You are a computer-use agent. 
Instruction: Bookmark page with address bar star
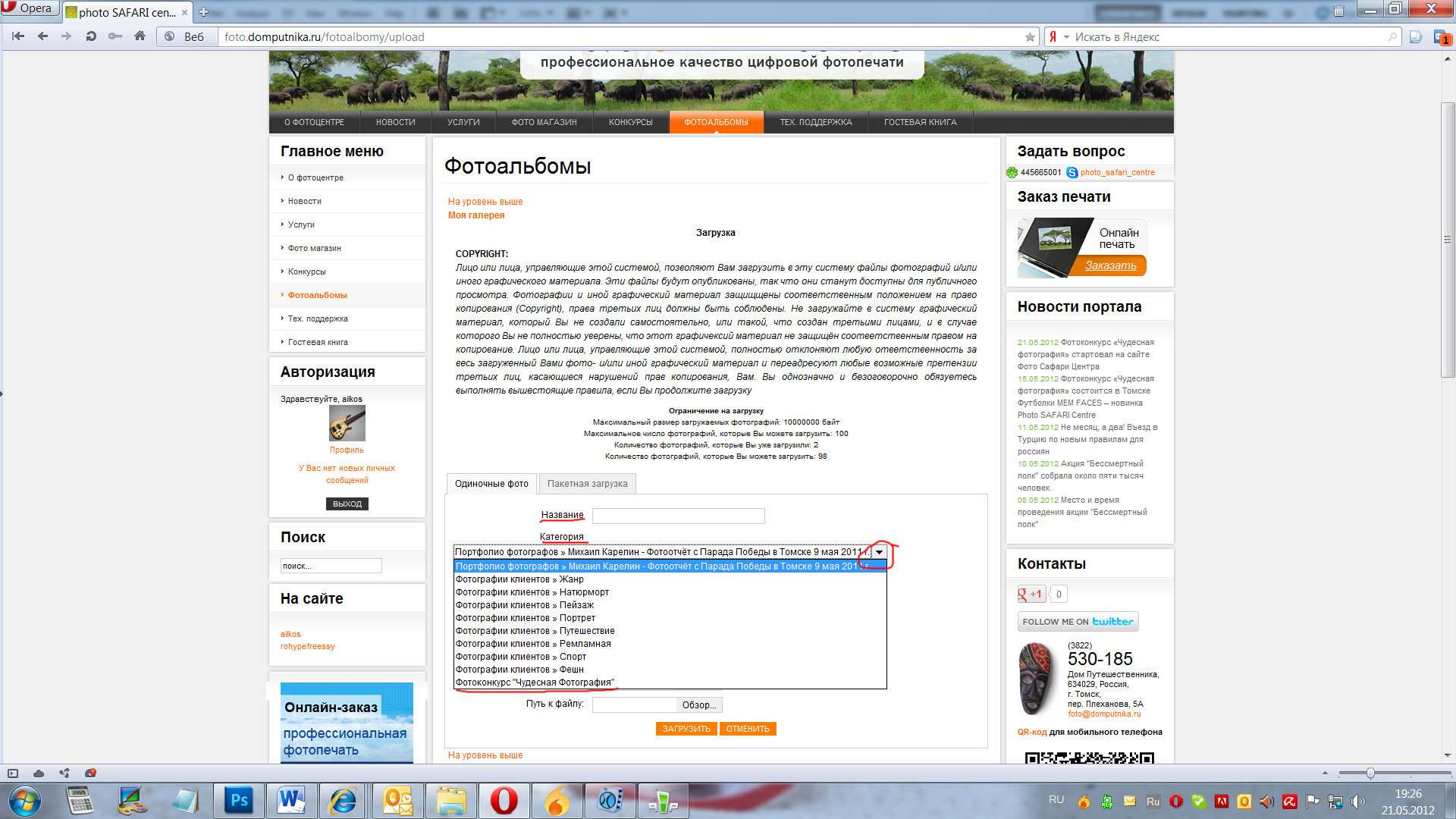coord(1030,37)
